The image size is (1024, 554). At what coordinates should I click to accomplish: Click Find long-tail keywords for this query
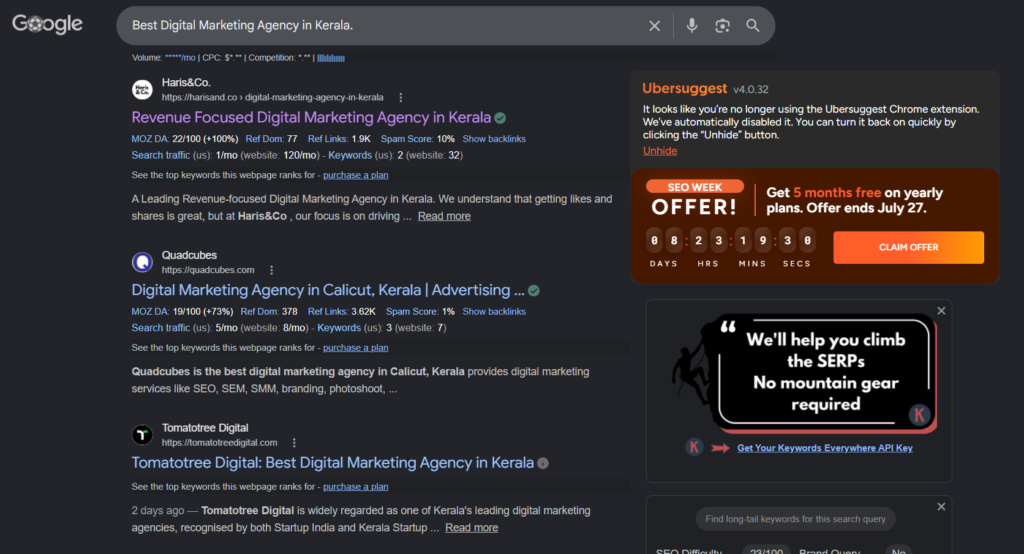795,519
